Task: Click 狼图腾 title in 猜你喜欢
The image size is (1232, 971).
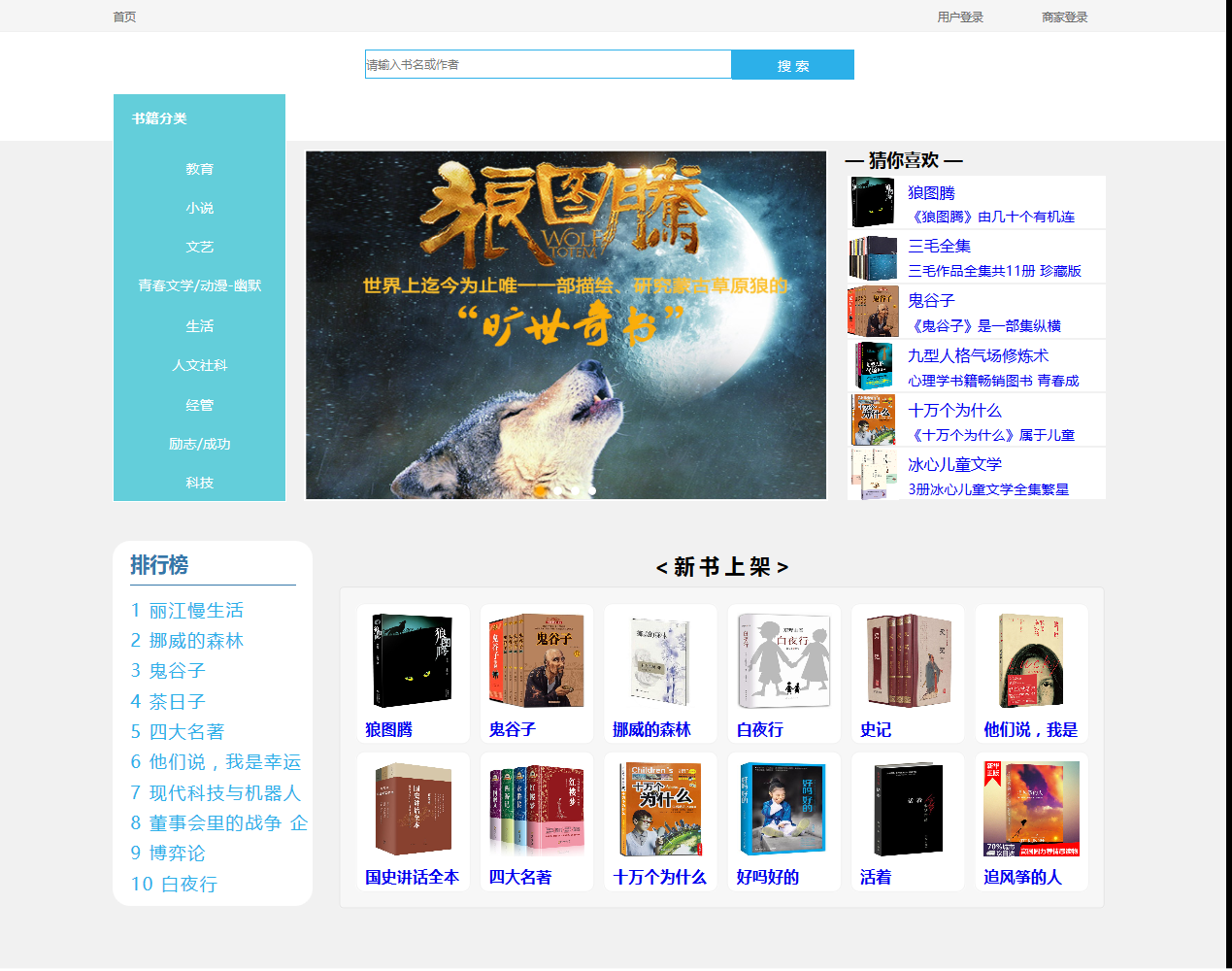Action: [x=931, y=192]
